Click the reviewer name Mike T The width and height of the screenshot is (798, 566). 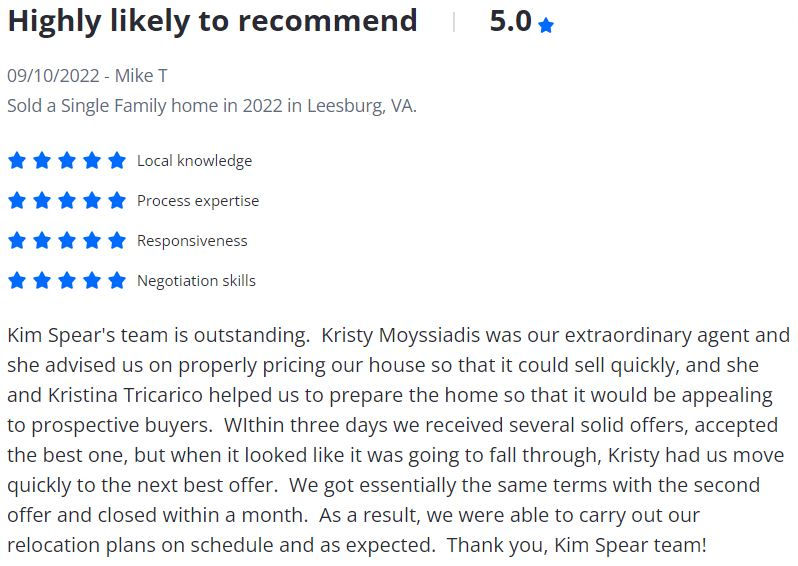click(x=141, y=76)
